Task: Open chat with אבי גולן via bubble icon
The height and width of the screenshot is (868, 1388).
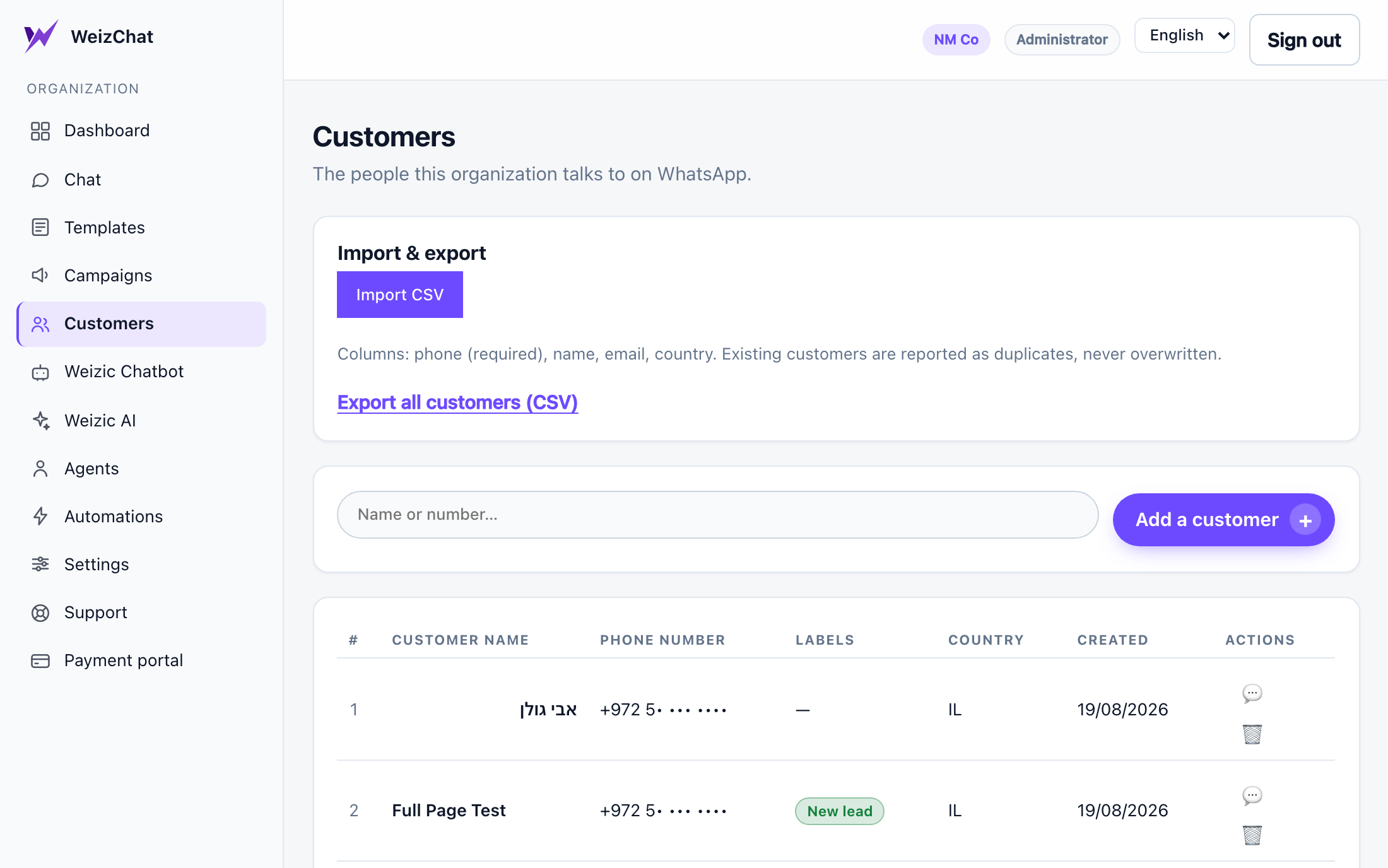Action: point(1252,694)
